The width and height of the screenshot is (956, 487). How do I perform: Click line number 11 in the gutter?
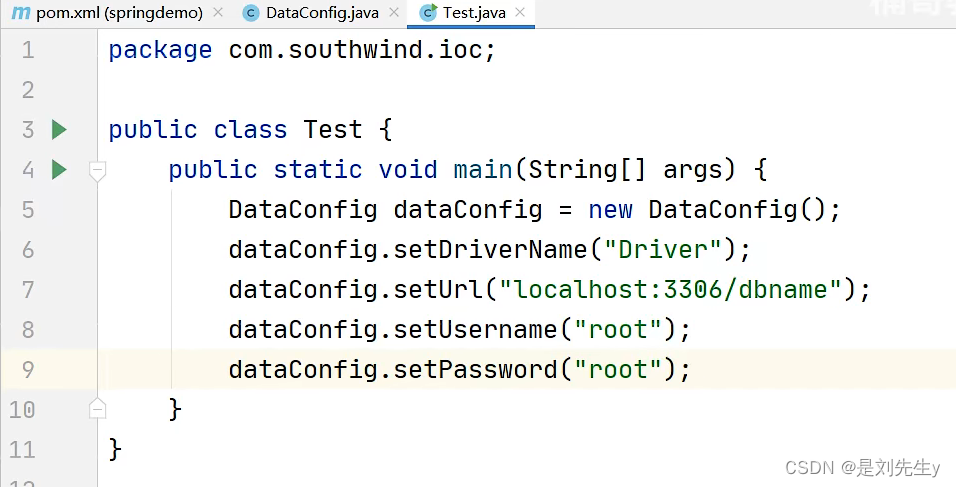click(22, 450)
